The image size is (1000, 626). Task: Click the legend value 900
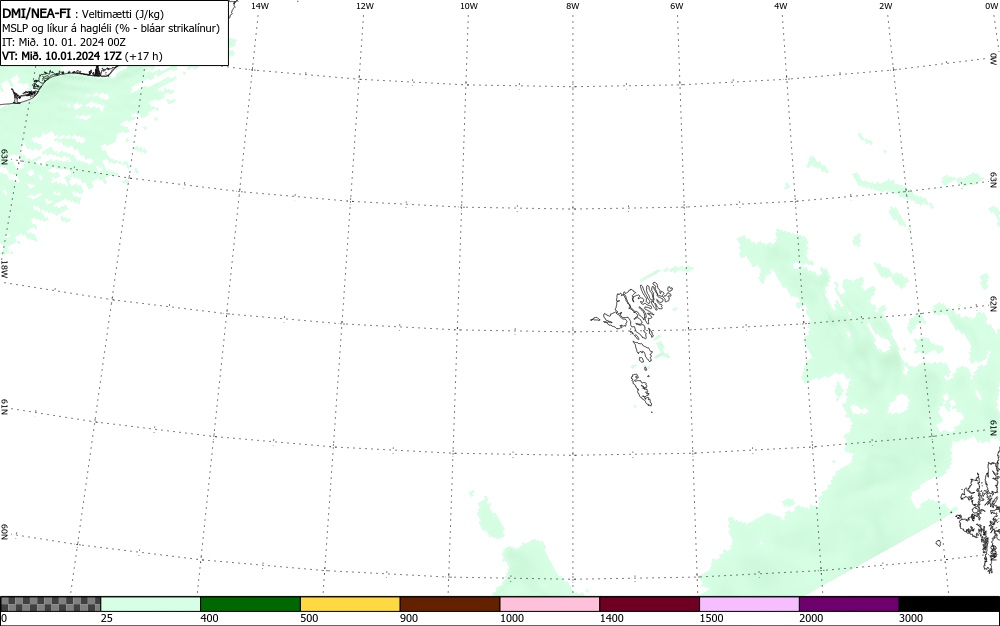[409, 618]
